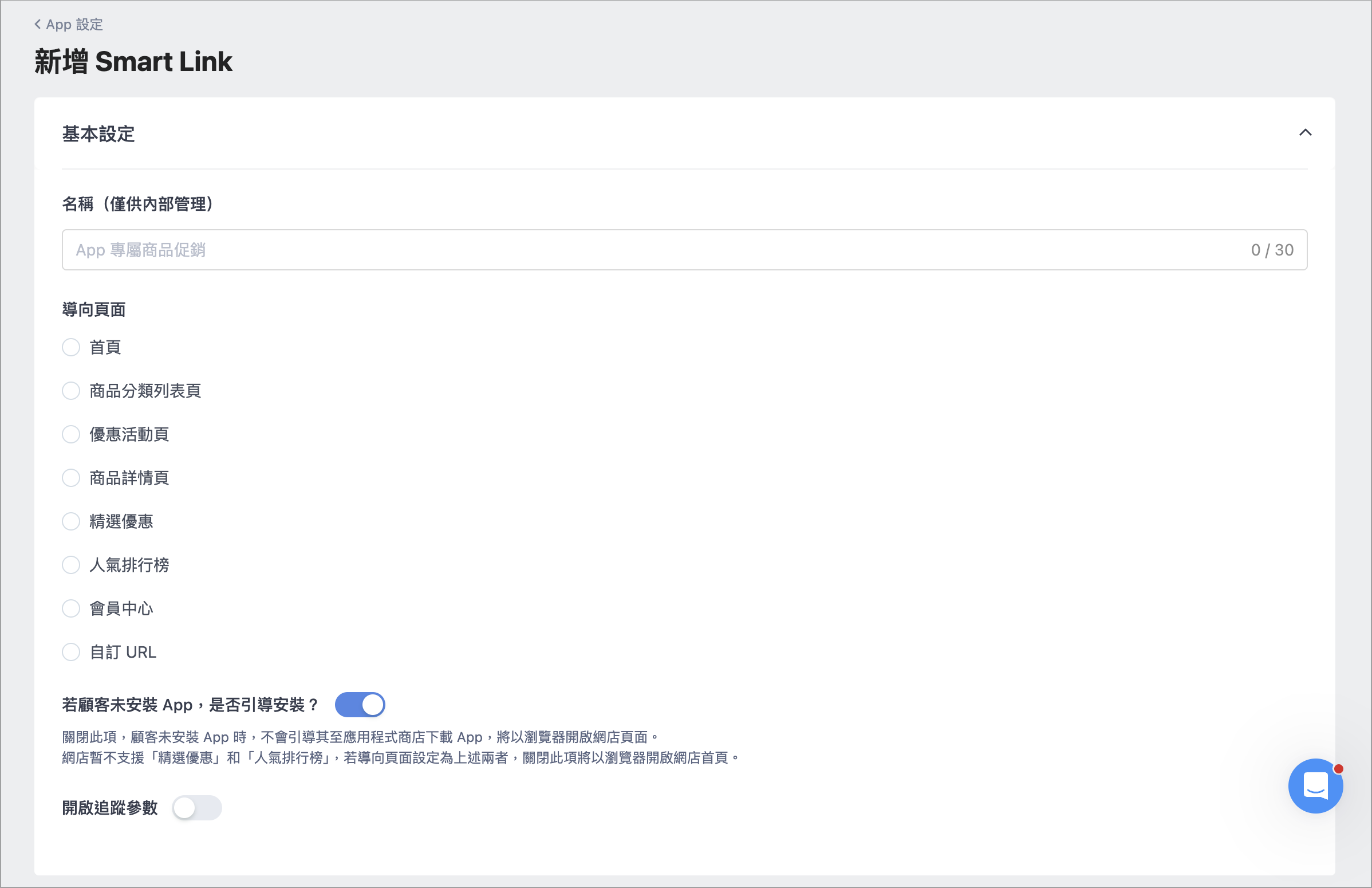Click the 導向頁面 label
Viewport: 1372px width, 888px height.
coord(94,309)
